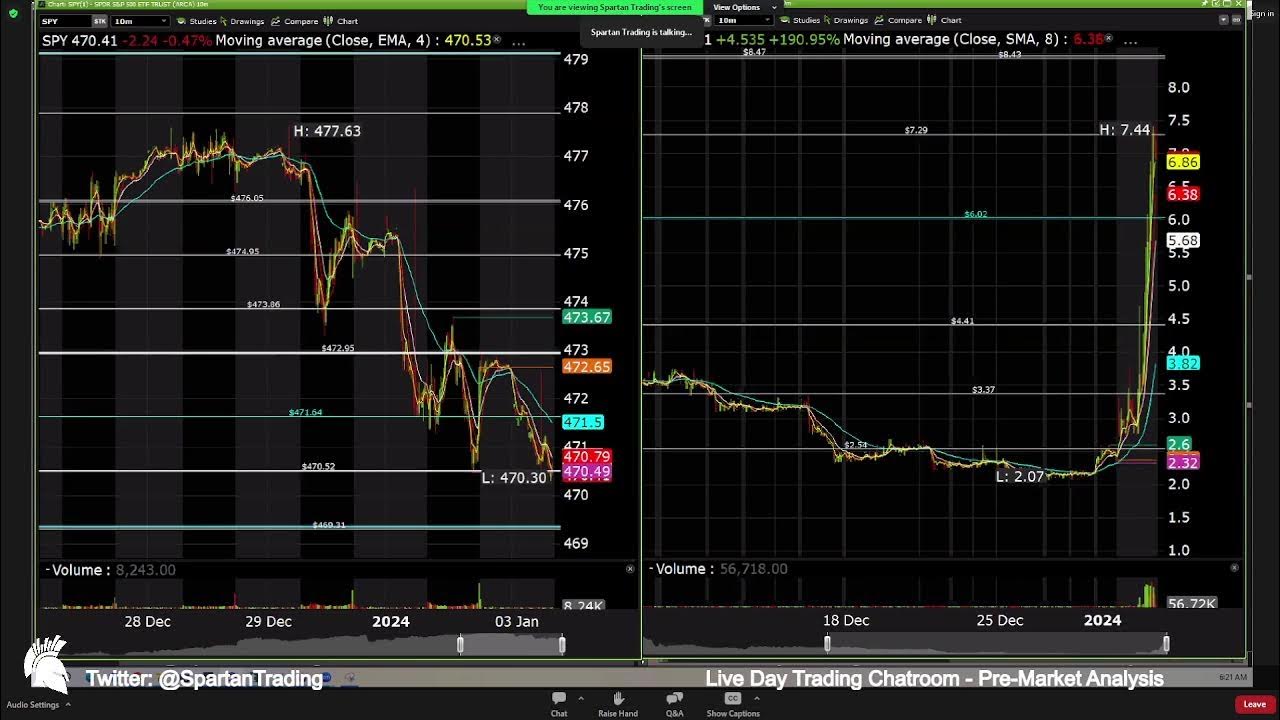Click the $3.37 level label in right chart
Image resolution: width=1280 pixels, height=720 pixels.
[983, 389]
